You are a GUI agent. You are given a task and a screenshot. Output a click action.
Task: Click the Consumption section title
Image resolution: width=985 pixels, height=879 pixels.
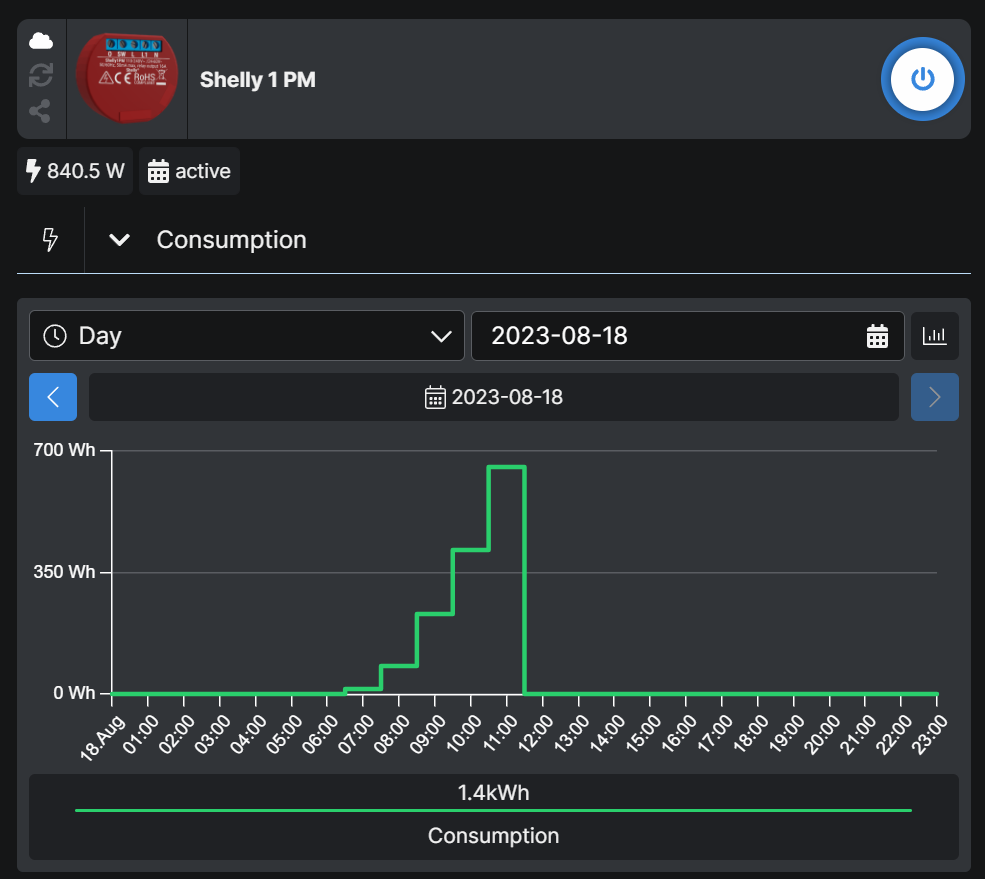click(231, 240)
